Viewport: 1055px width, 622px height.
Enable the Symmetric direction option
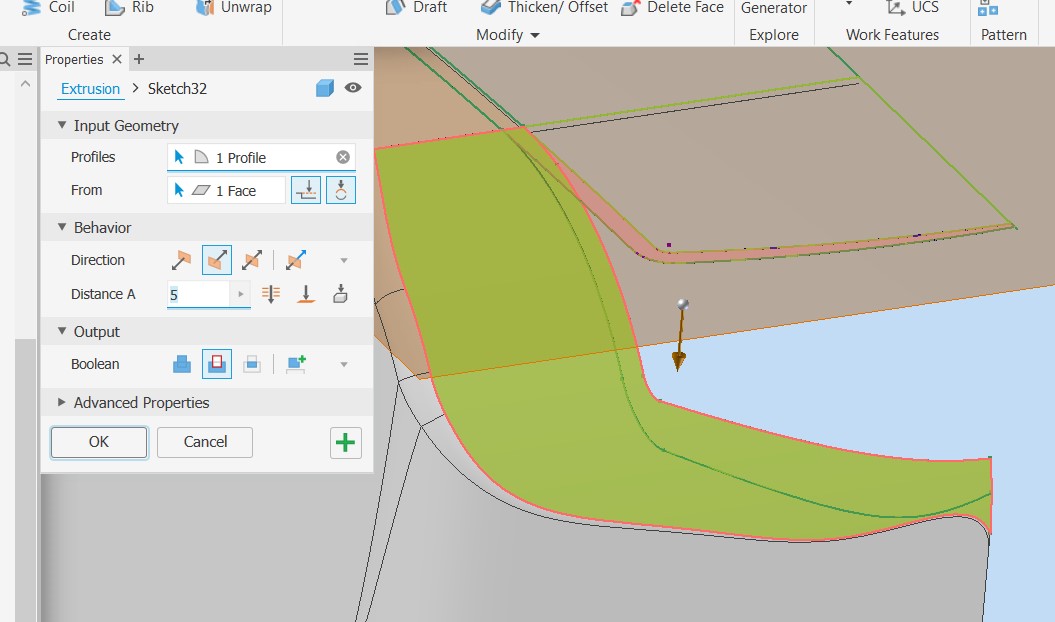(251, 260)
